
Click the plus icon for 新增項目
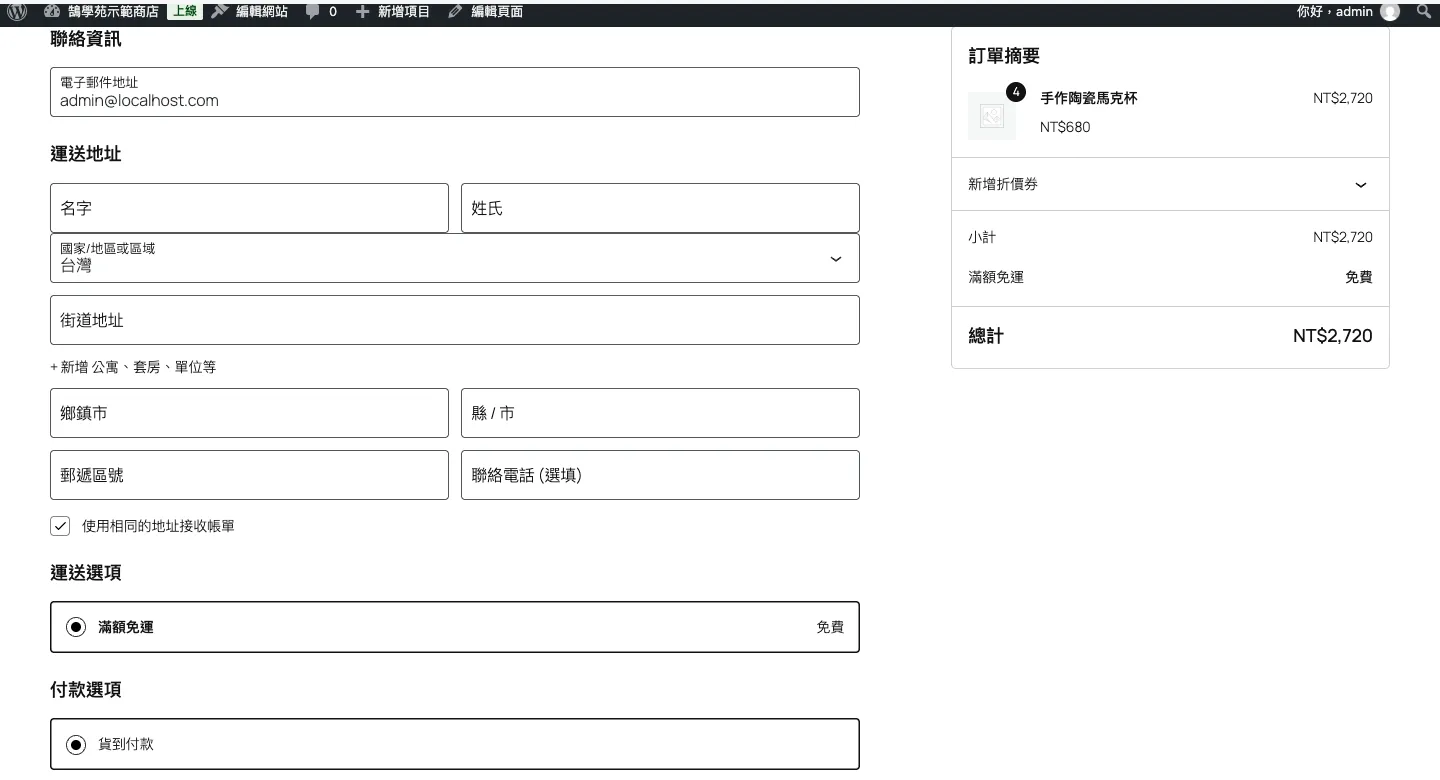coord(362,12)
